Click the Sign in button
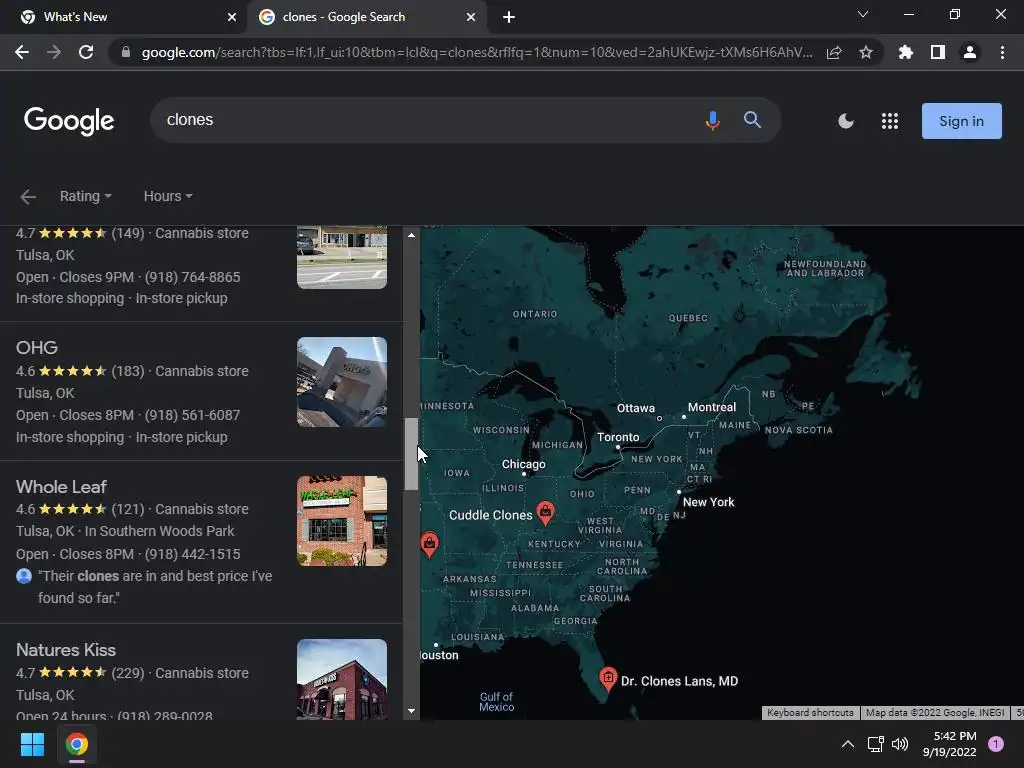Viewport: 1024px width, 768px height. click(961, 121)
